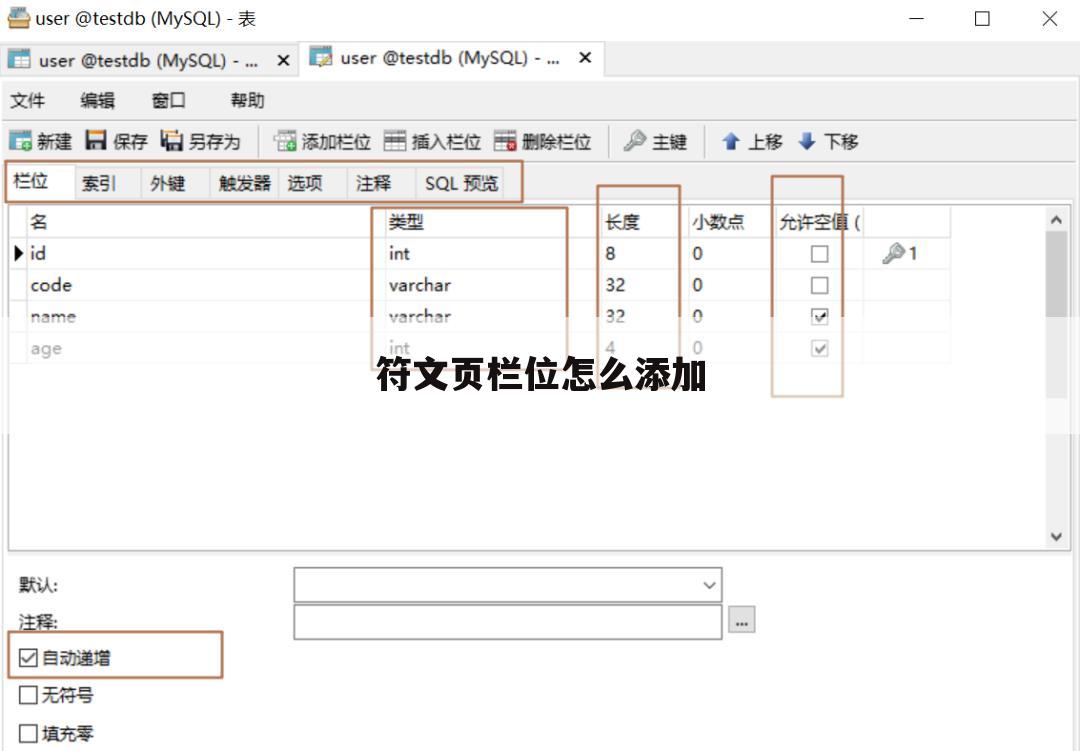The width and height of the screenshot is (1080, 751).
Task: Click scrollbar down arrow in field grid
Action: 1057,537
